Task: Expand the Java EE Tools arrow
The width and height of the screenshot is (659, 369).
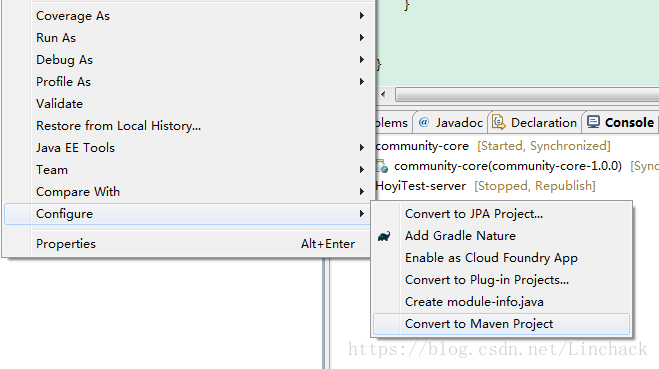Action: click(x=361, y=148)
